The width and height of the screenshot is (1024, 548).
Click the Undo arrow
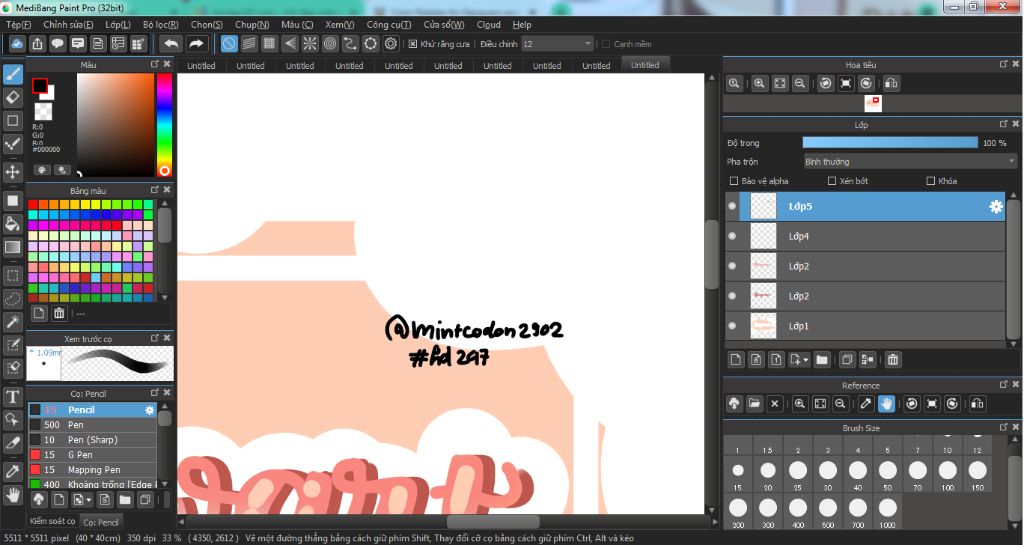click(x=171, y=44)
